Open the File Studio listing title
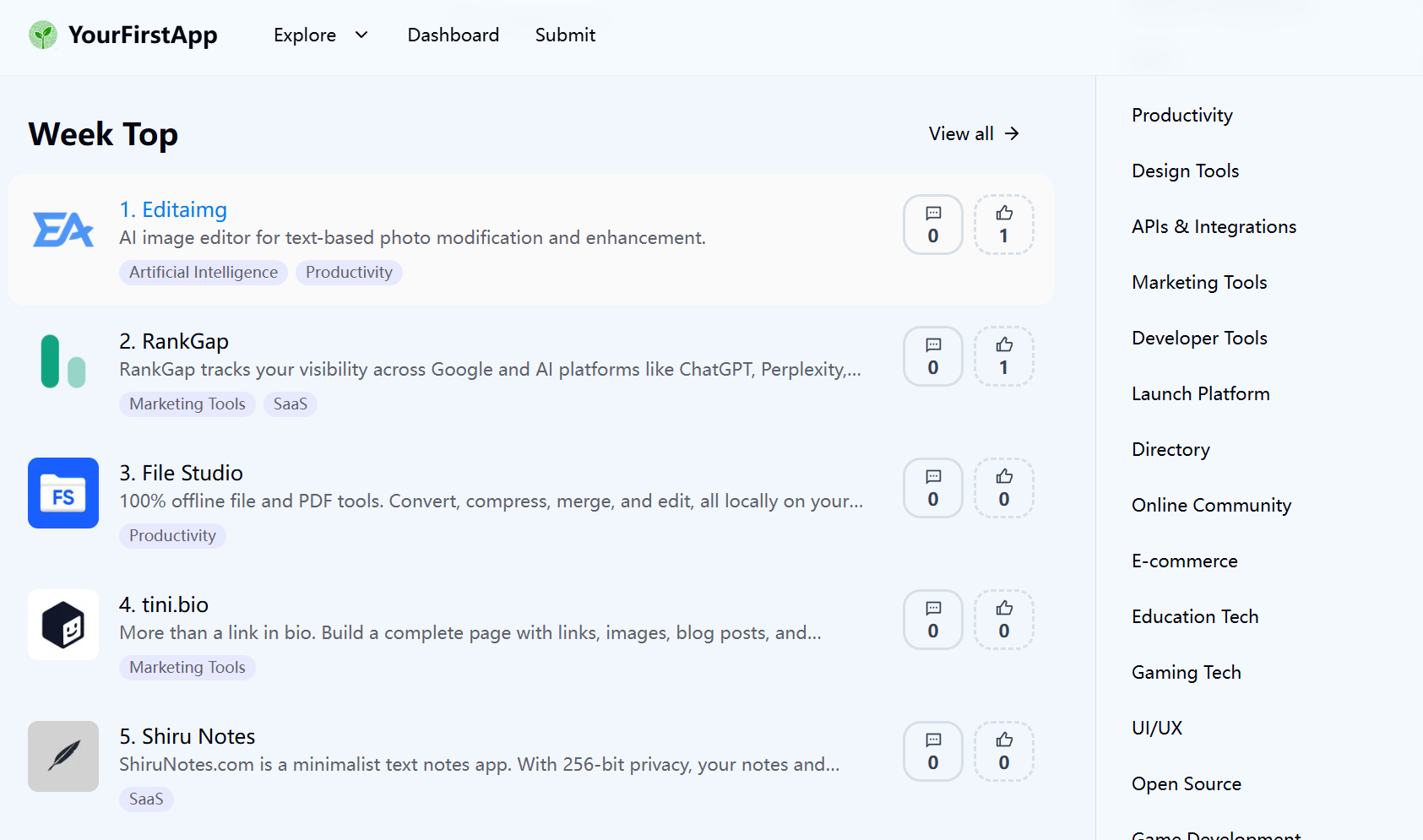This screenshot has height=840, width=1423. (x=181, y=473)
